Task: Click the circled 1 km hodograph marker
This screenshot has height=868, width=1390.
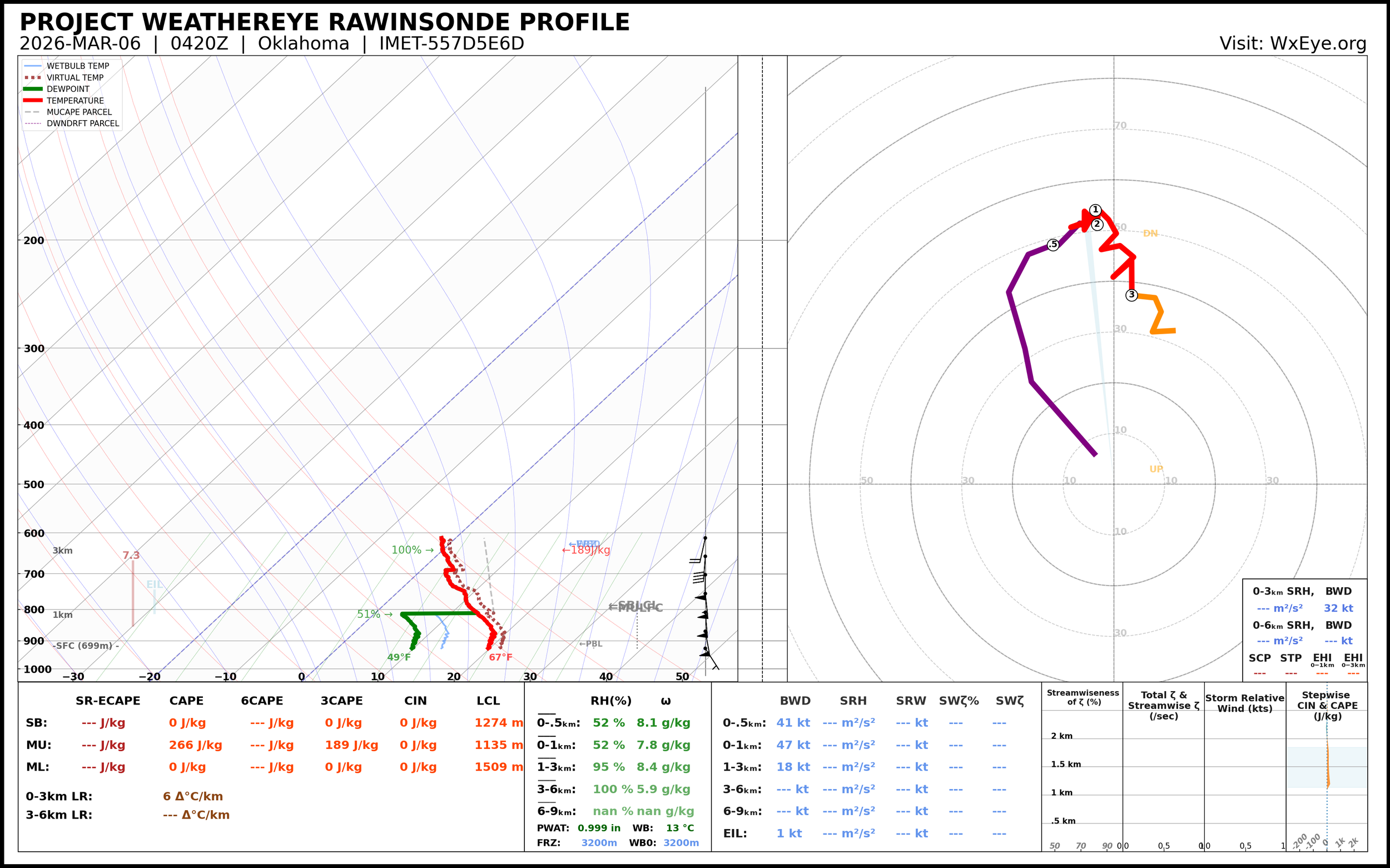Action: (1095, 210)
